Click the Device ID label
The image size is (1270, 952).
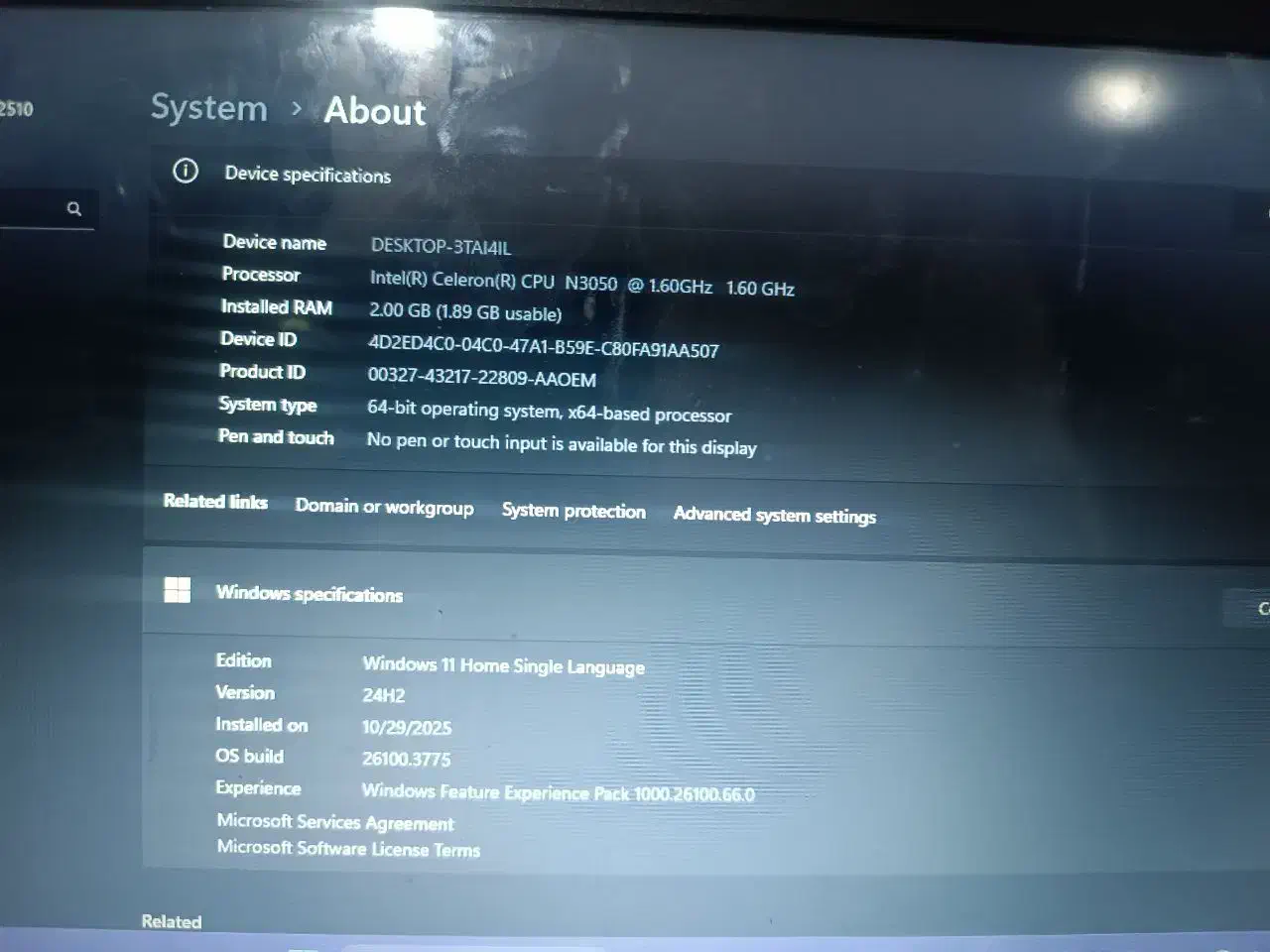(x=259, y=339)
